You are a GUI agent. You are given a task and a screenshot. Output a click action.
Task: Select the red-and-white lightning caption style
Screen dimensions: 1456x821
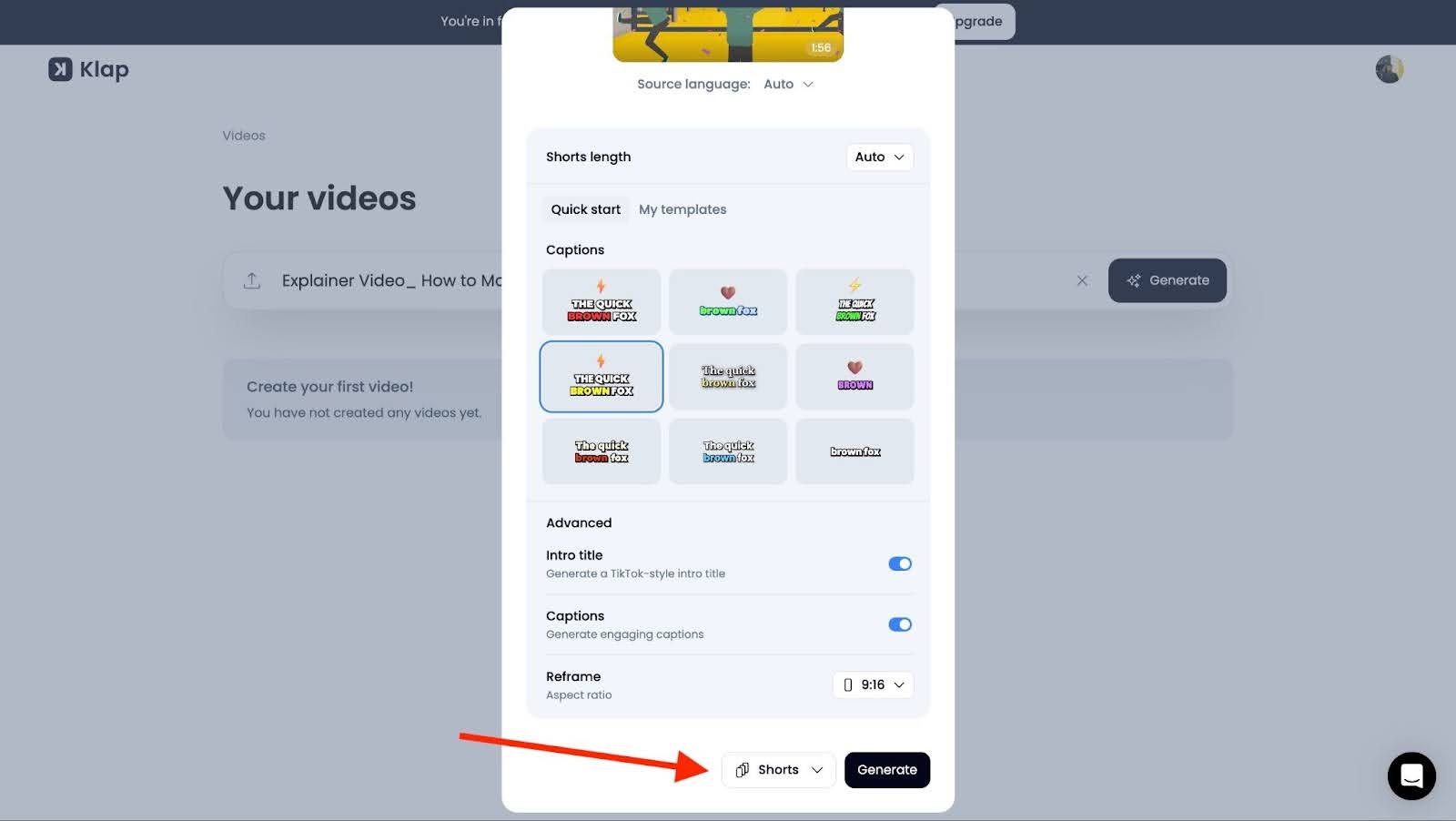[602, 301]
